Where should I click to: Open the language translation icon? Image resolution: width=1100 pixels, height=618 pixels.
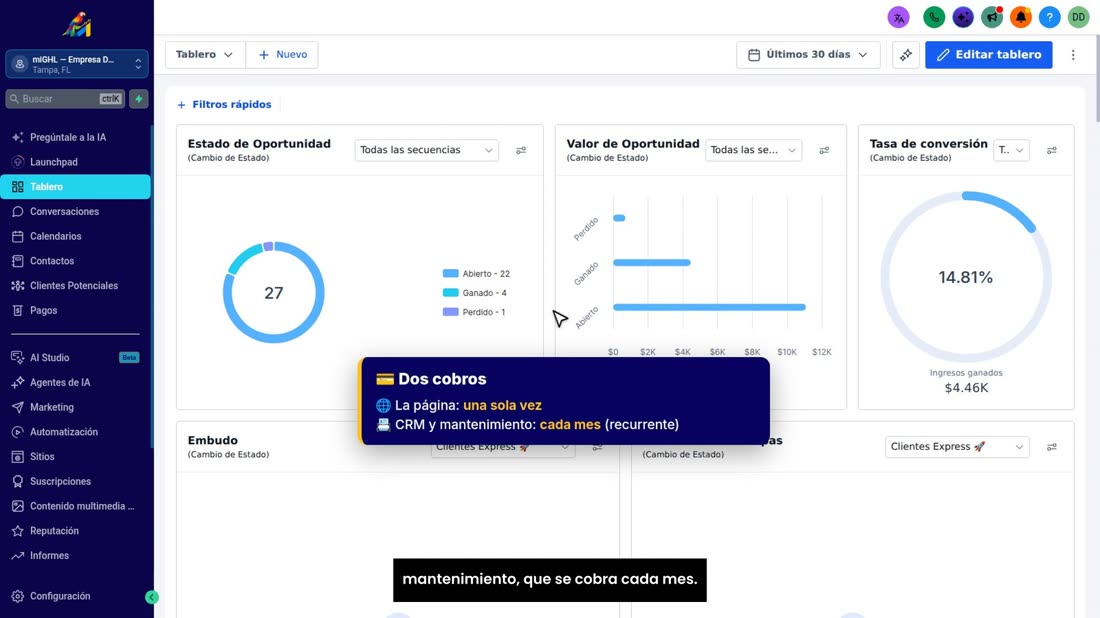898,17
